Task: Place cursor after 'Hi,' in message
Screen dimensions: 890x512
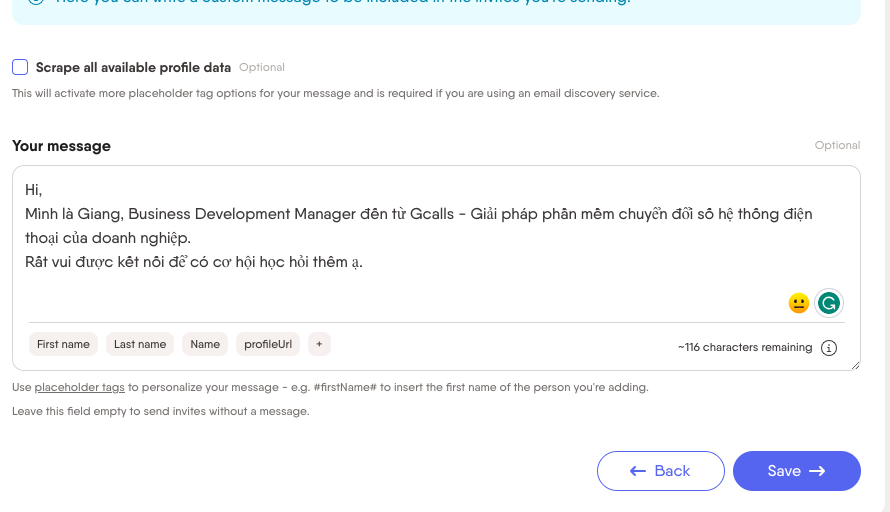Action: point(44,190)
